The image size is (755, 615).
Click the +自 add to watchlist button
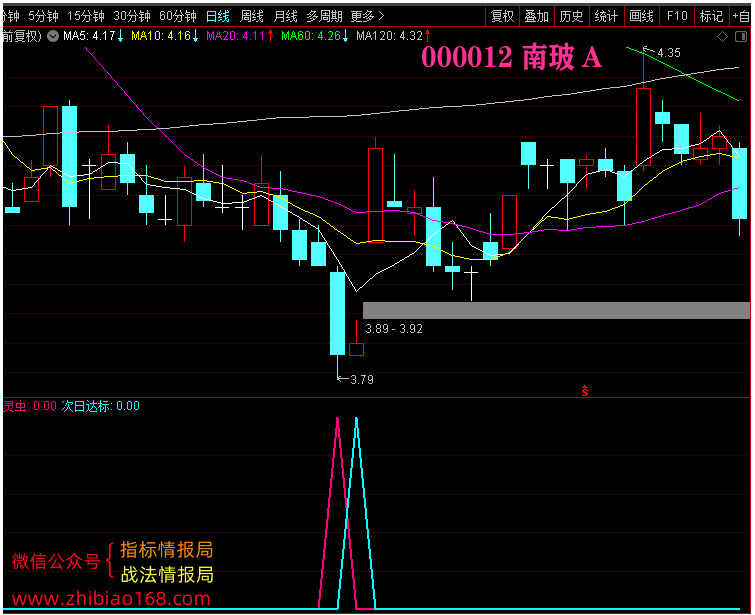741,16
